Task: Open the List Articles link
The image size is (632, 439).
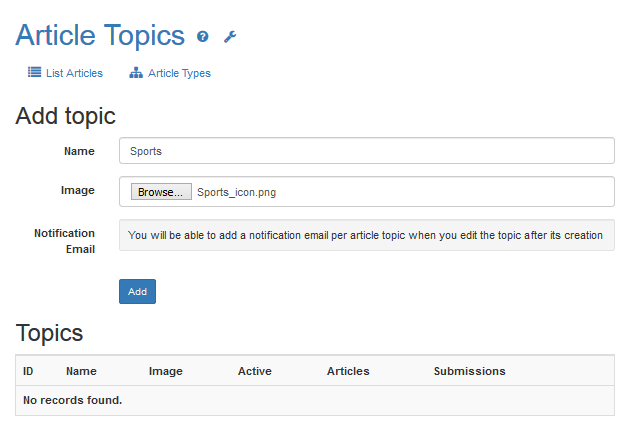Action: pos(74,73)
